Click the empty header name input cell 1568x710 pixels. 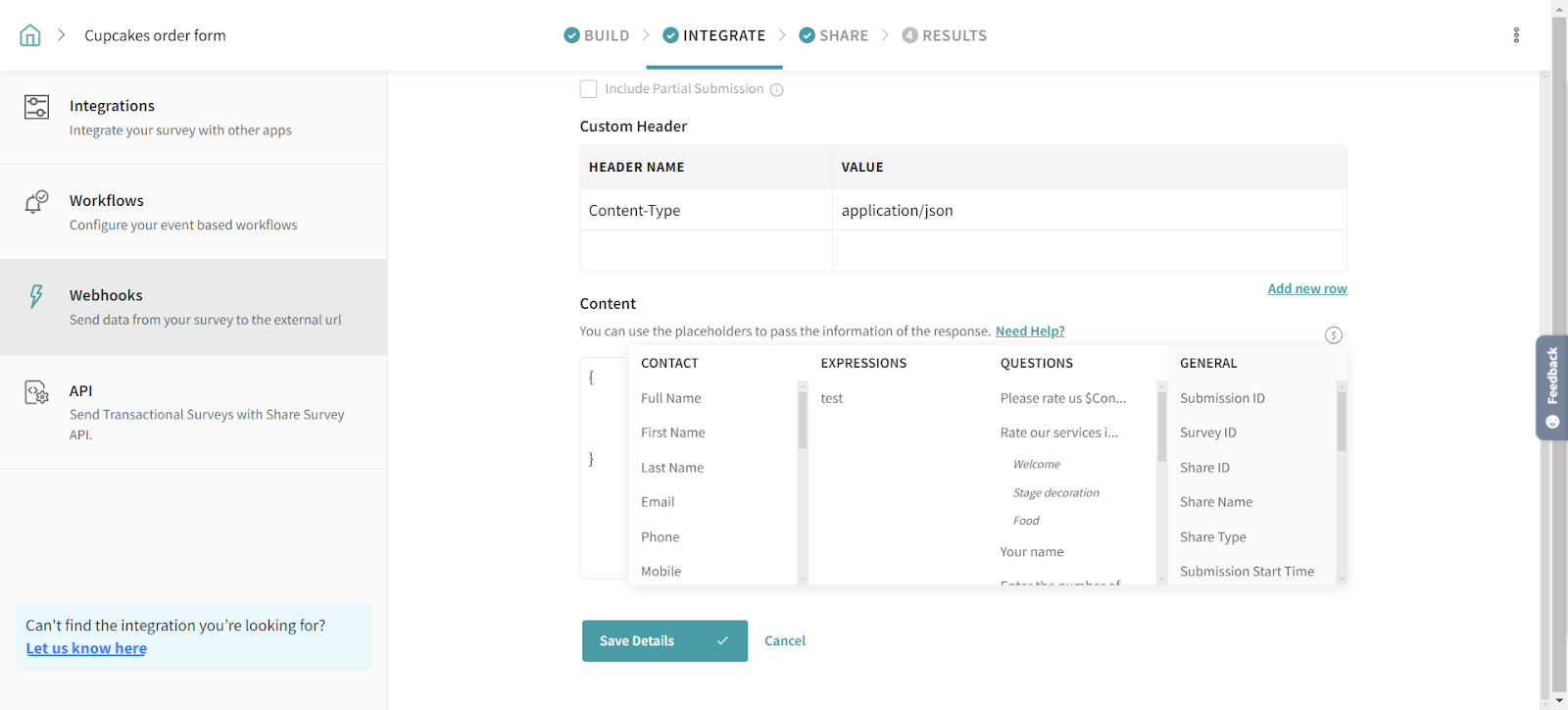706,251
